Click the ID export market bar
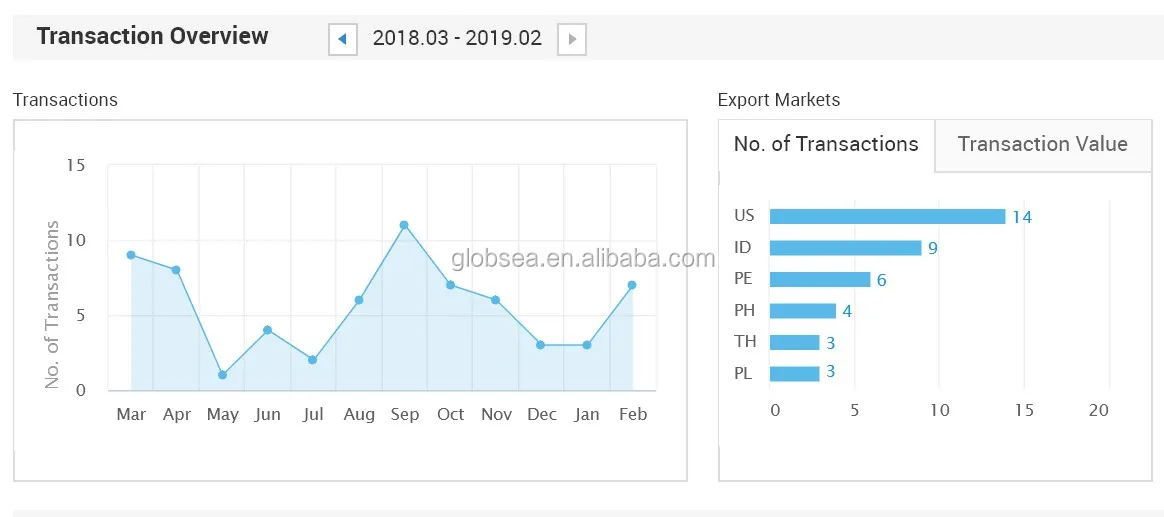The width and height of the screenshot is (1164, 517). point(845,248)
